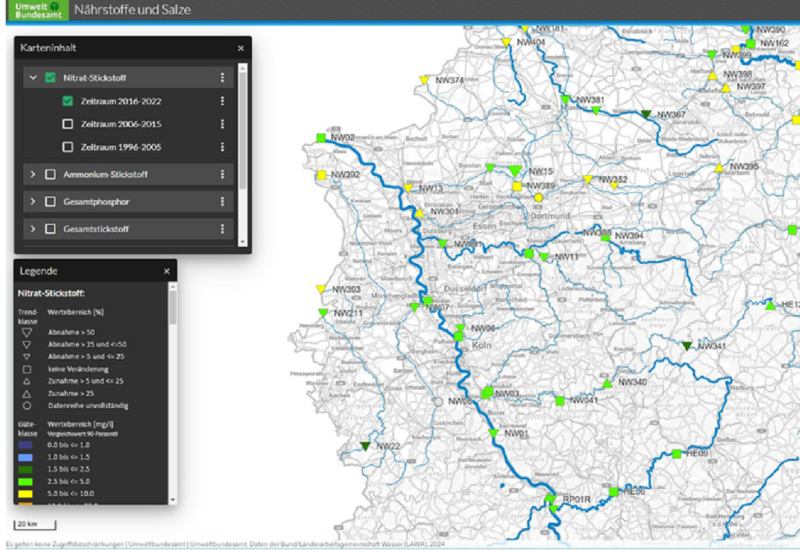This screenshot has height=550, width=800.
Task: Select yellow square marker NW392
Action: (321, 175)
